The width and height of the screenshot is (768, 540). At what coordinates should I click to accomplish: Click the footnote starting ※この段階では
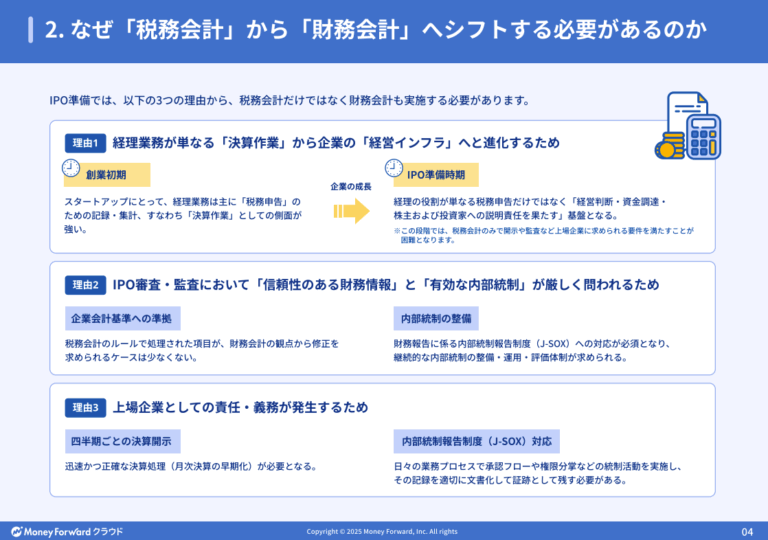(544, 235)
